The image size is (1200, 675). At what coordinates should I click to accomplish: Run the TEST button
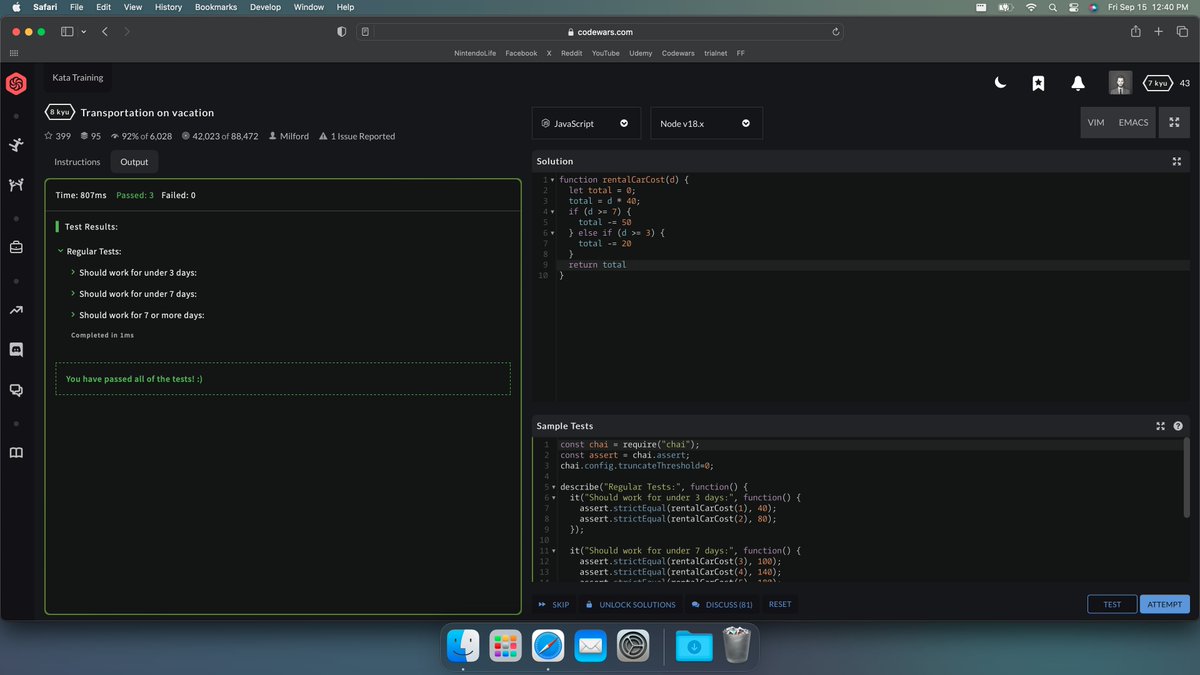point(1112,604)
